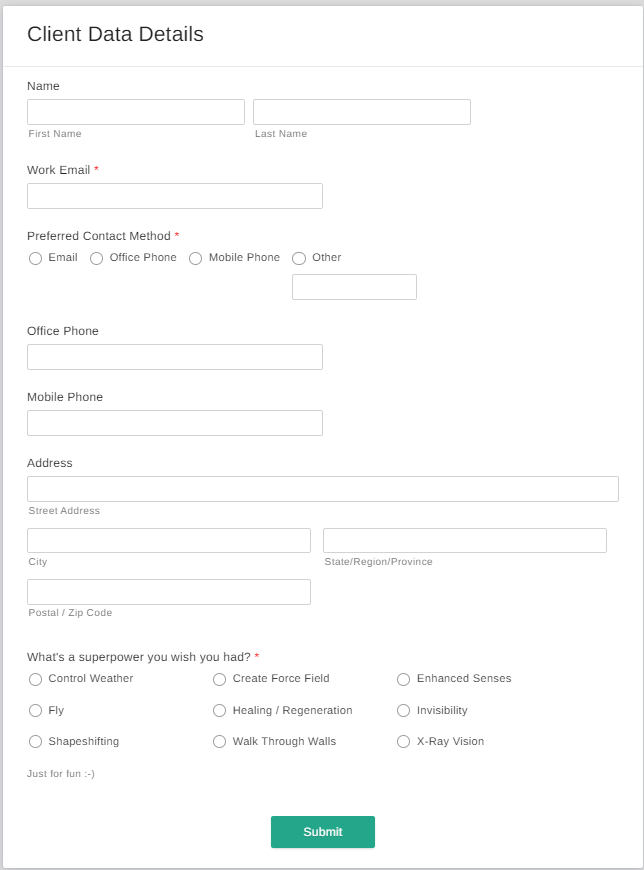The image size is (644, 870).
Task: Submit the client data form
Action: (323, 832)
